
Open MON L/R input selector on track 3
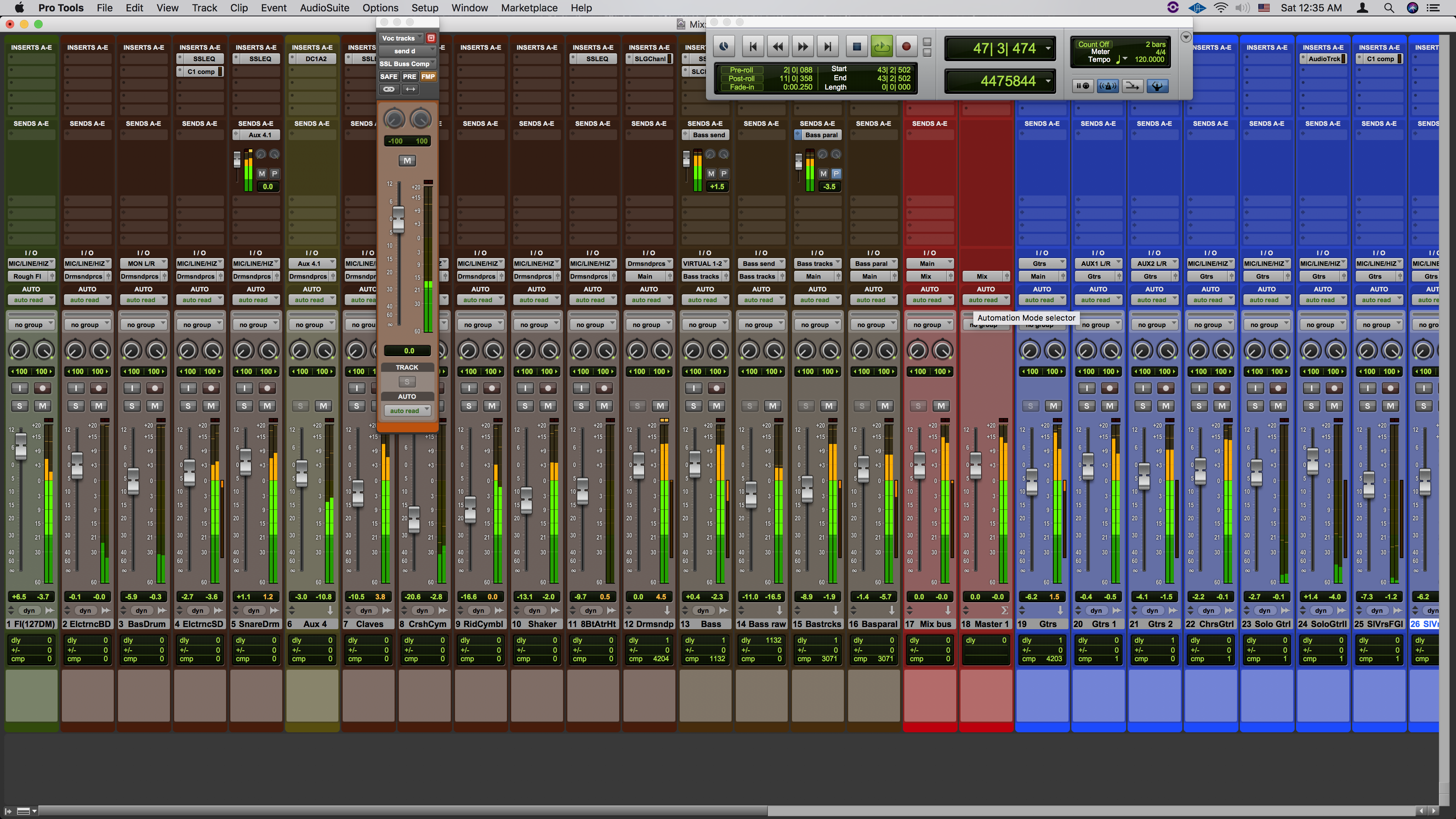pos(144,263)
